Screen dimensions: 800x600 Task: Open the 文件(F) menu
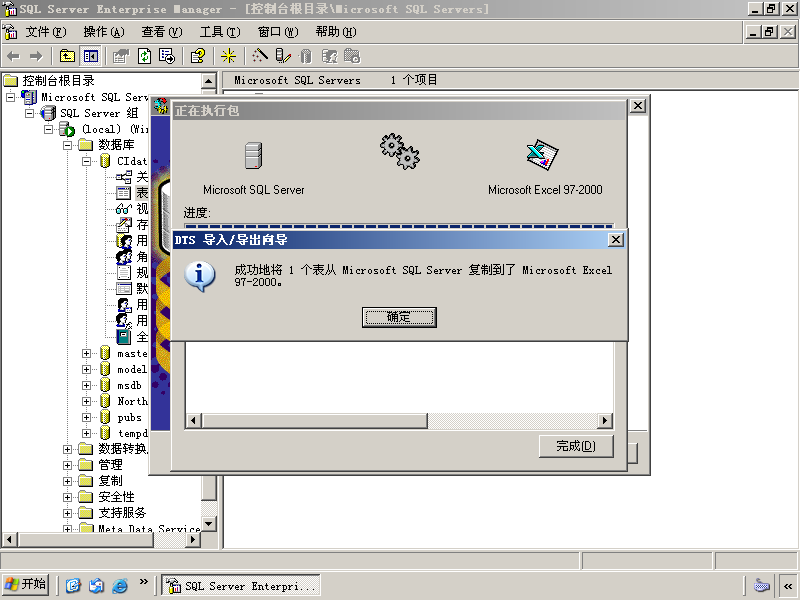point(46,32)
